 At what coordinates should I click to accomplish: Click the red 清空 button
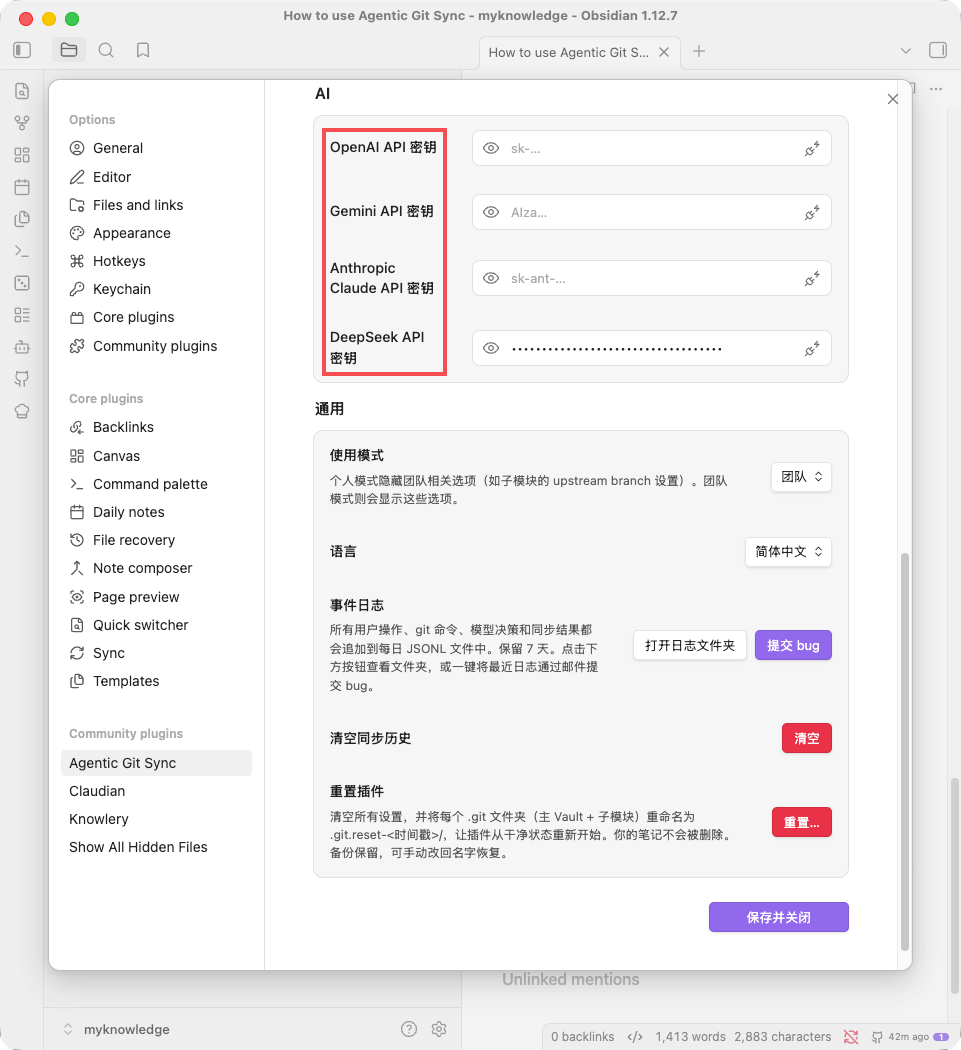[806, 738]
